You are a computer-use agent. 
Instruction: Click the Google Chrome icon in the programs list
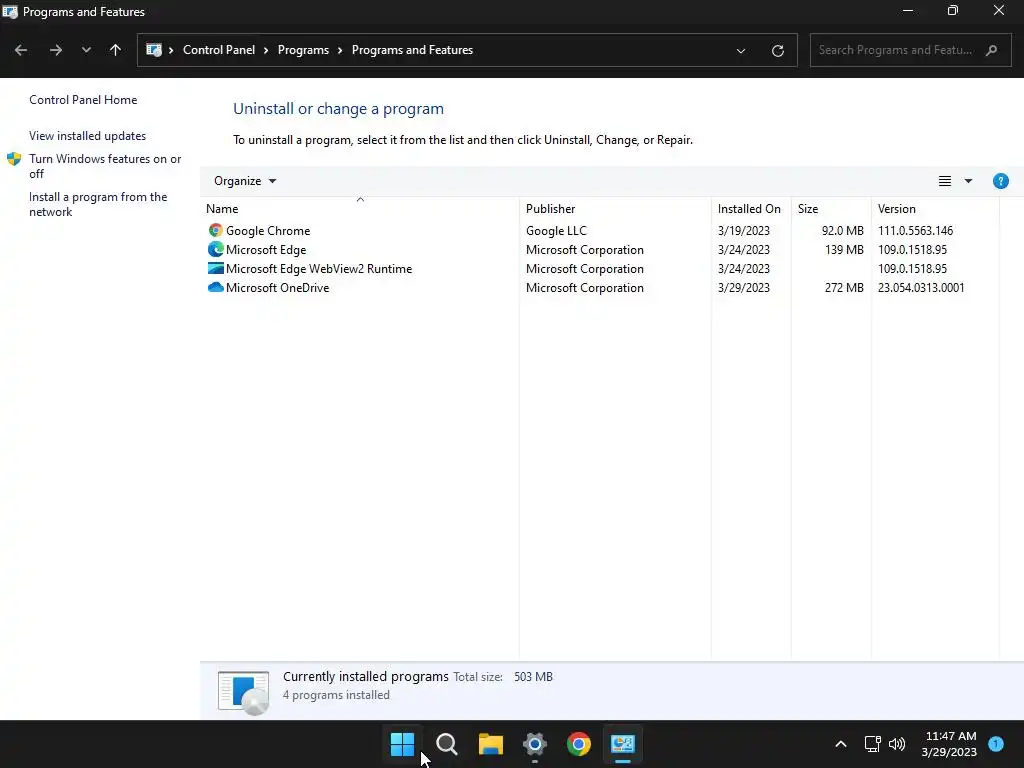click(216, 231)
